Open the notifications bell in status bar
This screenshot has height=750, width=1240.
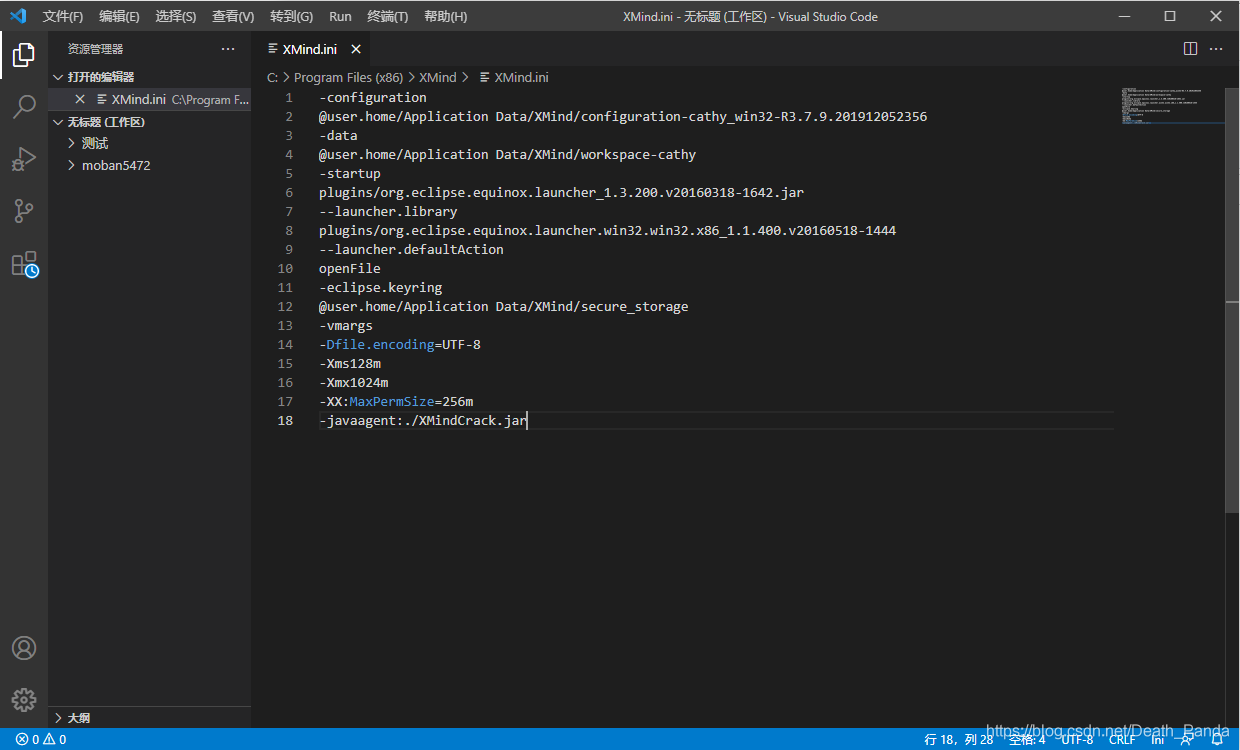[1217, 739]
